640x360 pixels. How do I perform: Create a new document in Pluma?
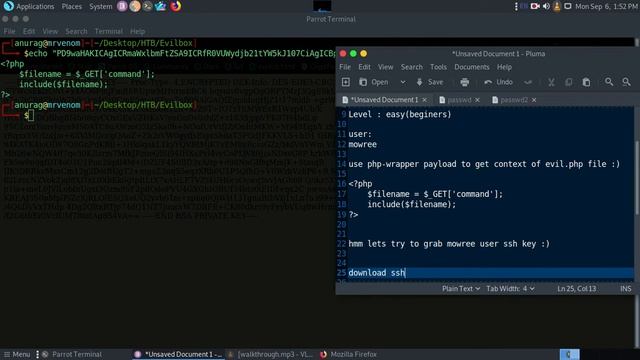point(346,82)
